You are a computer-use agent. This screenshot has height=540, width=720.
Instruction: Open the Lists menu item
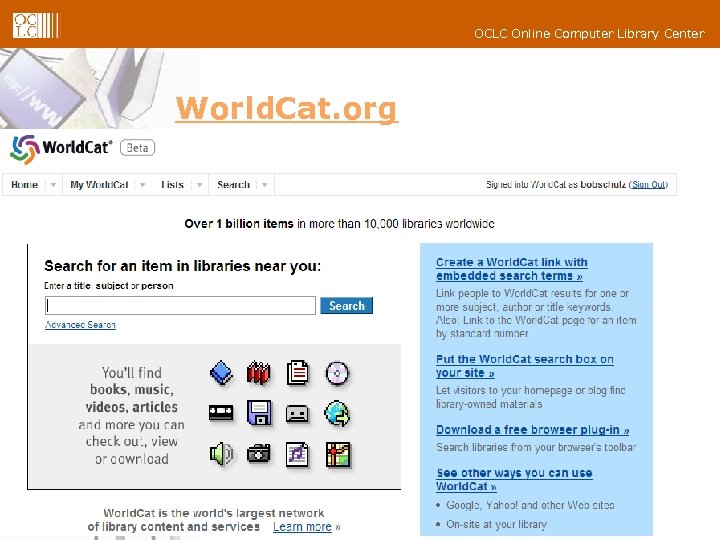(x=172, y=185)
